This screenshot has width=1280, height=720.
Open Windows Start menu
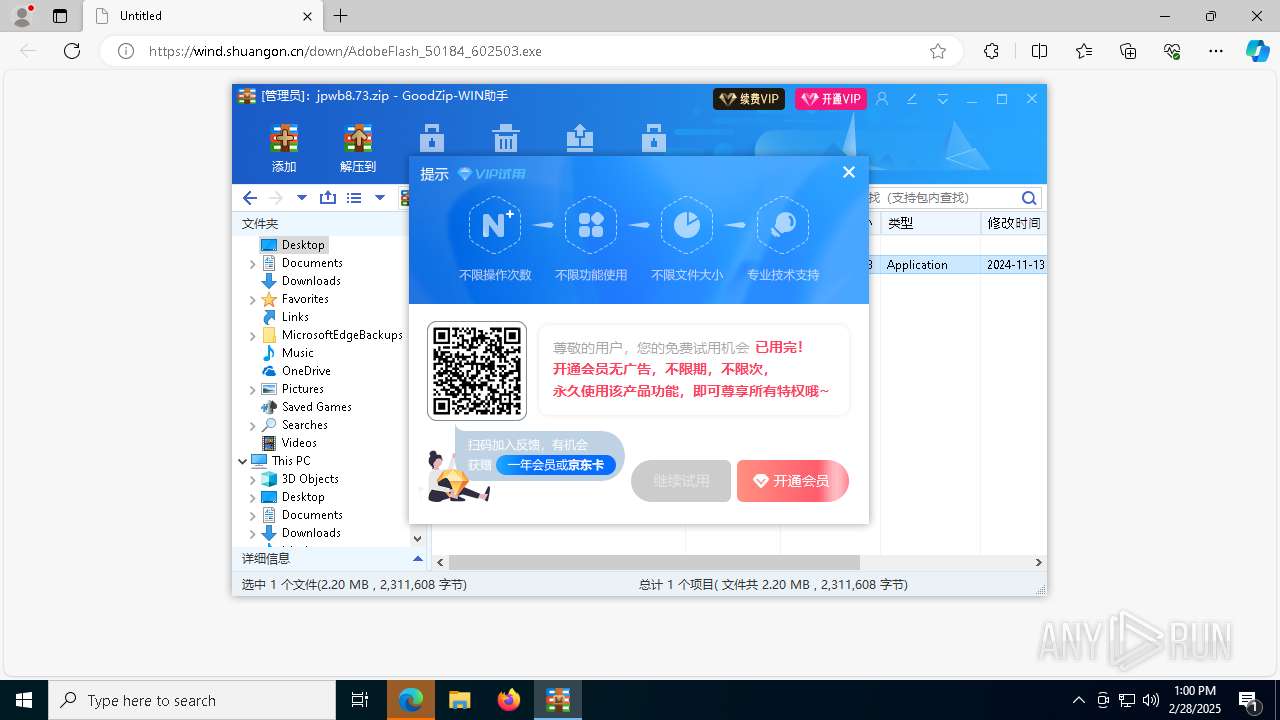(24, 700)
